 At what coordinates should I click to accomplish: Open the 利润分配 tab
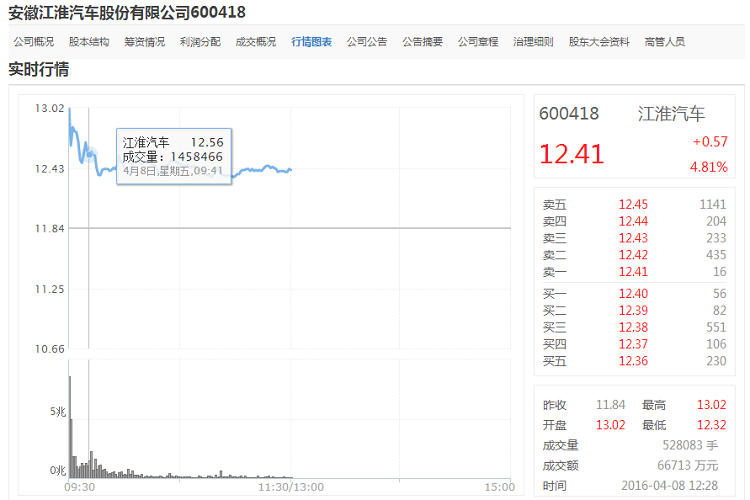200,42
